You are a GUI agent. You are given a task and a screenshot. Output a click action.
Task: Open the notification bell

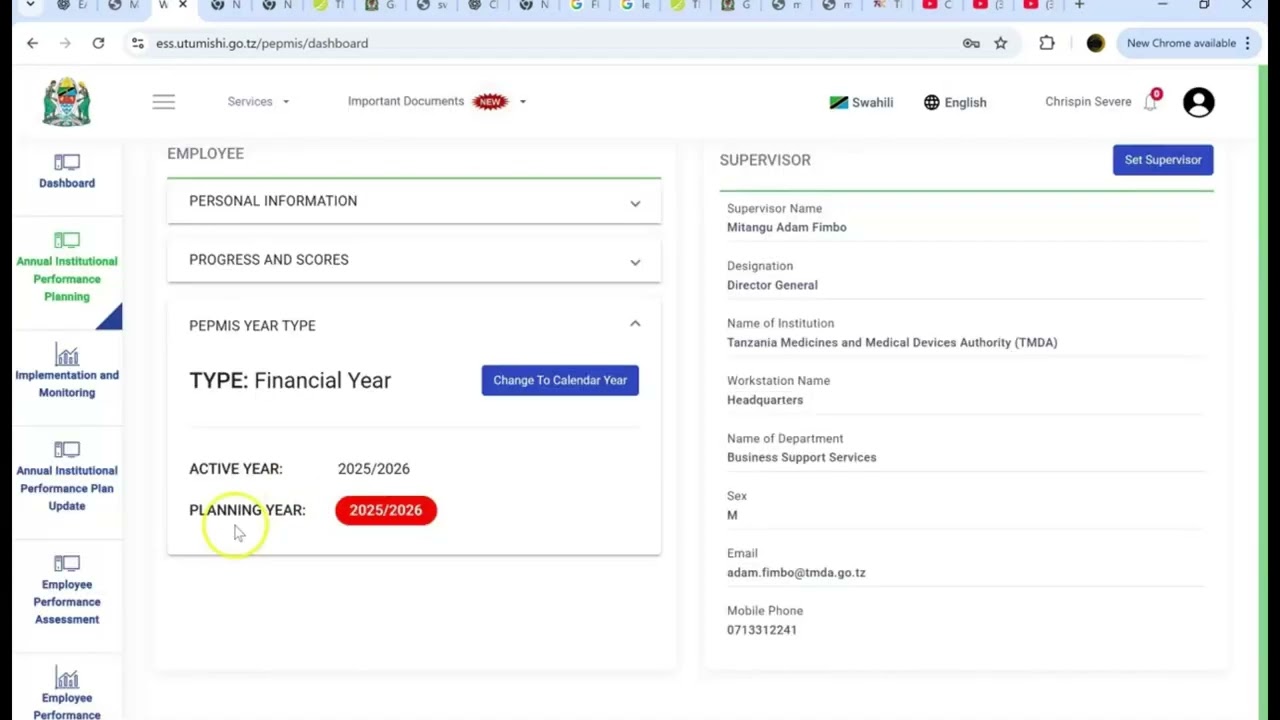pos(1151,101)
